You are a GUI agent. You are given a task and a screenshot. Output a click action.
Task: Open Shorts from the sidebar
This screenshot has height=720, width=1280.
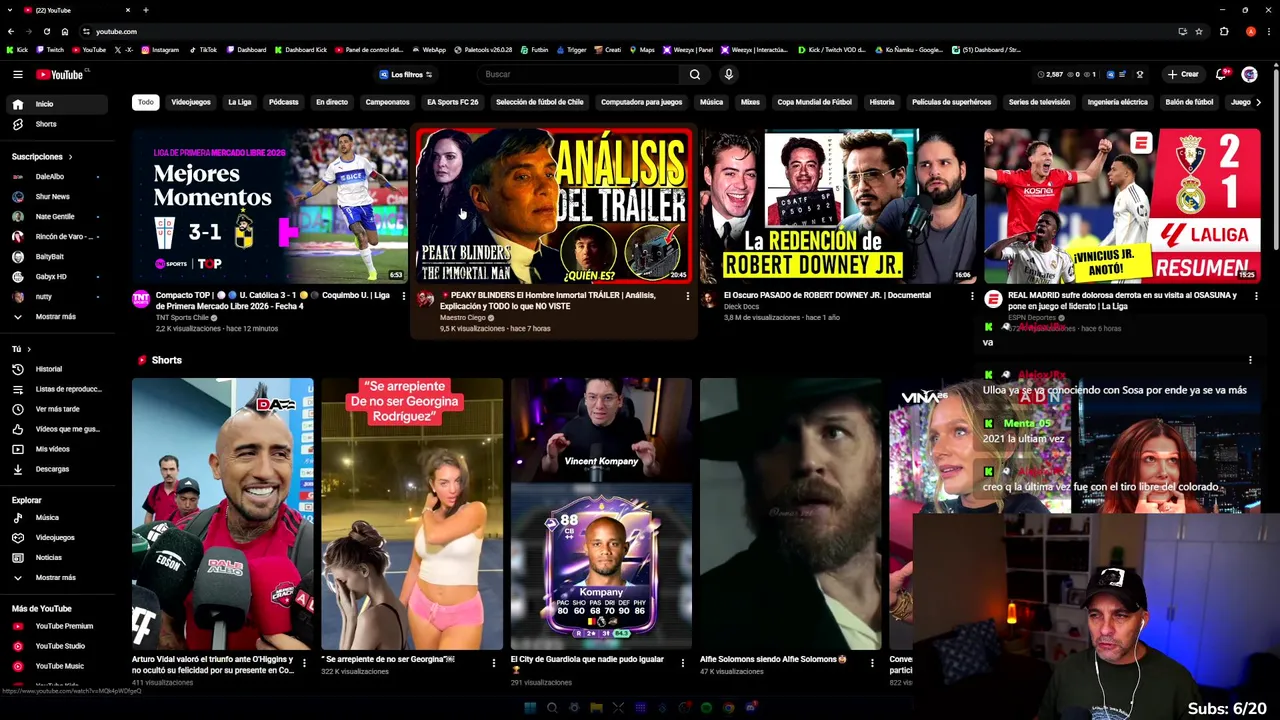click(x=58, y=124)
